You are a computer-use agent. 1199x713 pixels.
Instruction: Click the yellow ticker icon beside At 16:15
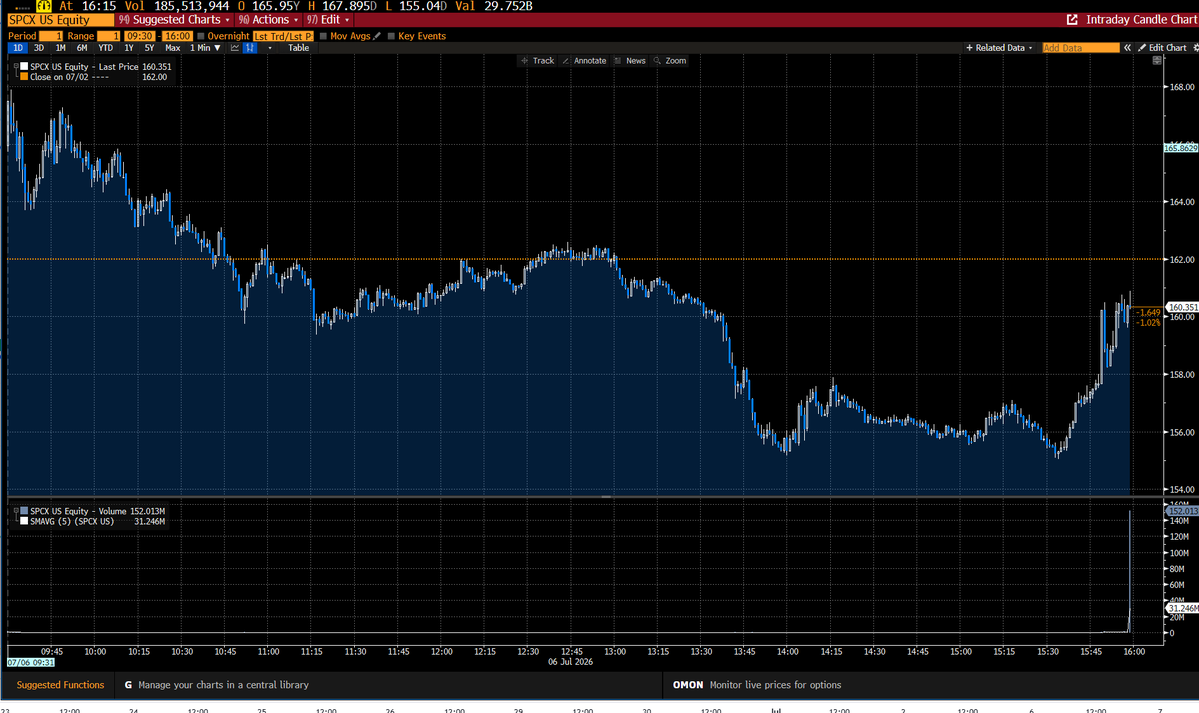[44, 5]
